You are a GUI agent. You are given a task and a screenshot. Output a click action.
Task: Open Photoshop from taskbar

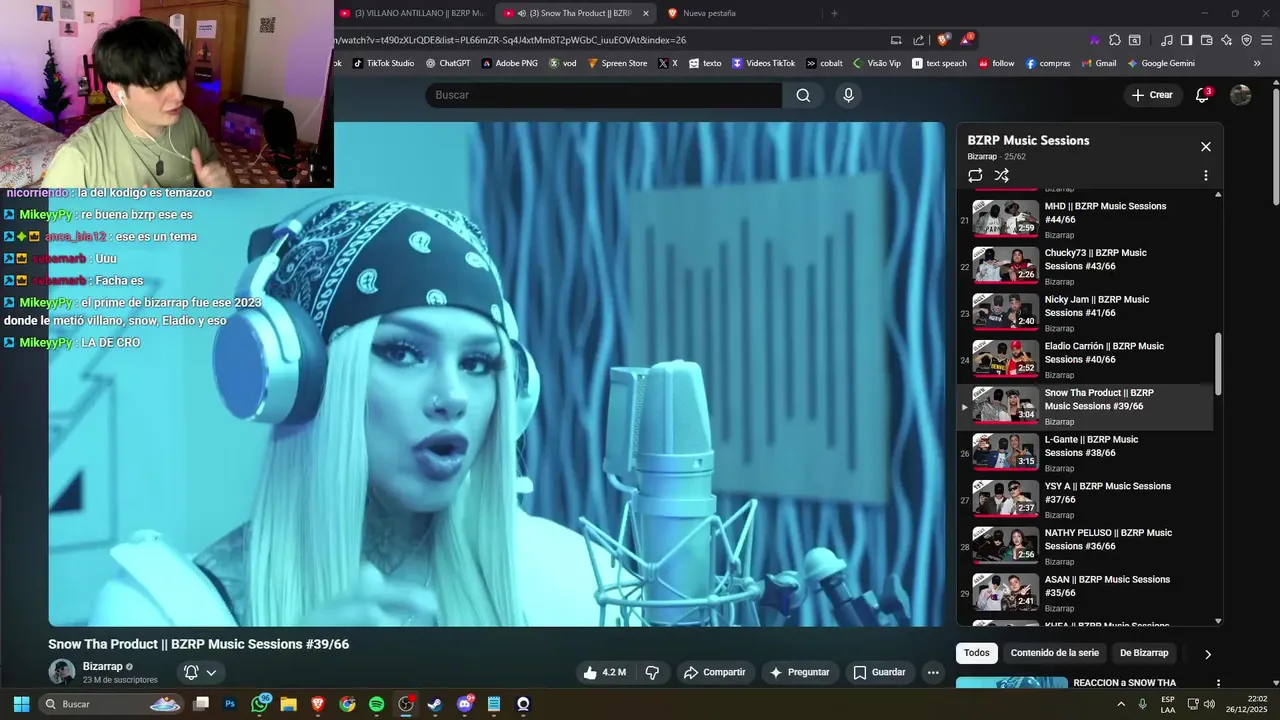(230, 704)
